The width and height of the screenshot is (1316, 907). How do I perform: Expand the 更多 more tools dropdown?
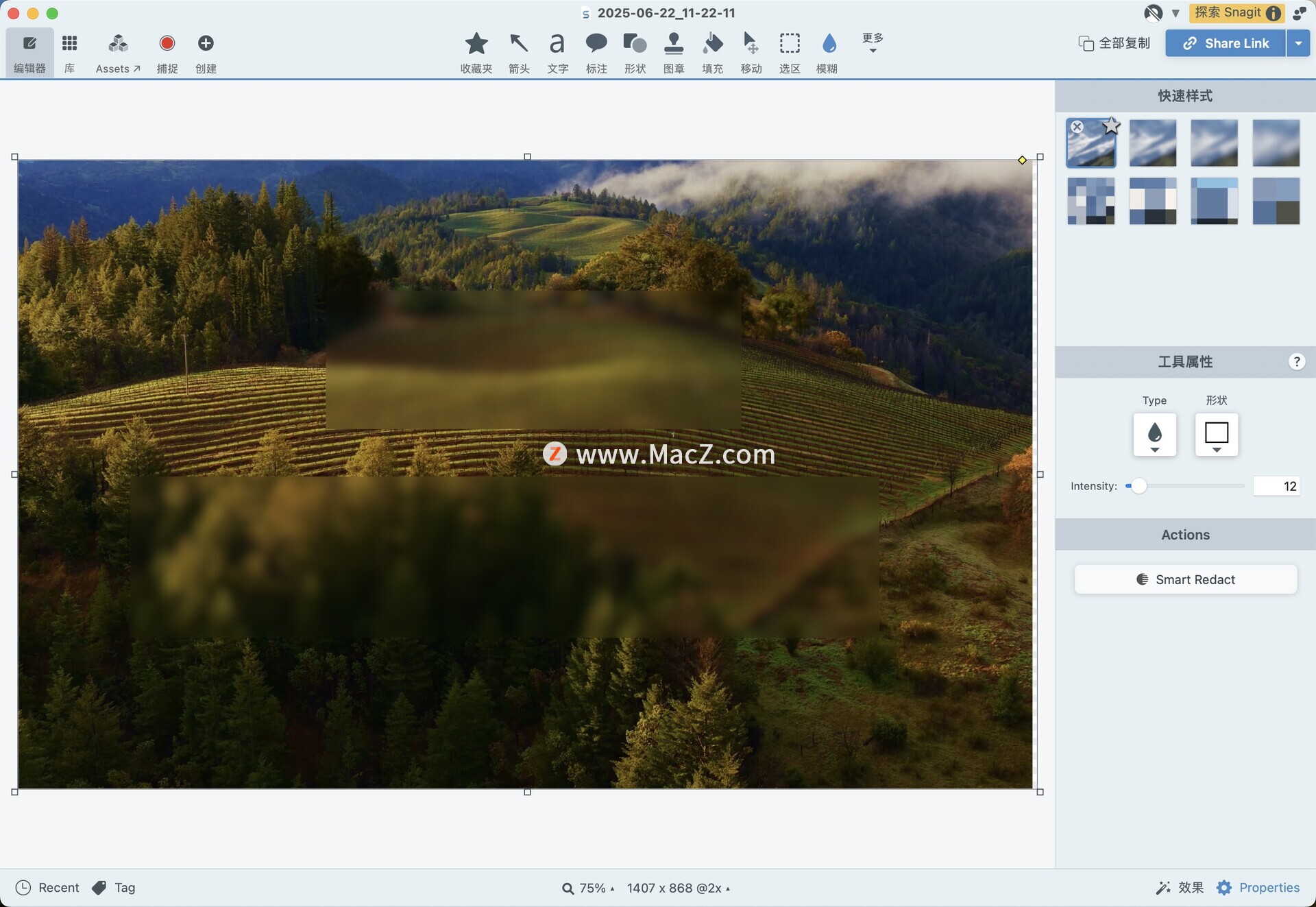tap(873, 43)
